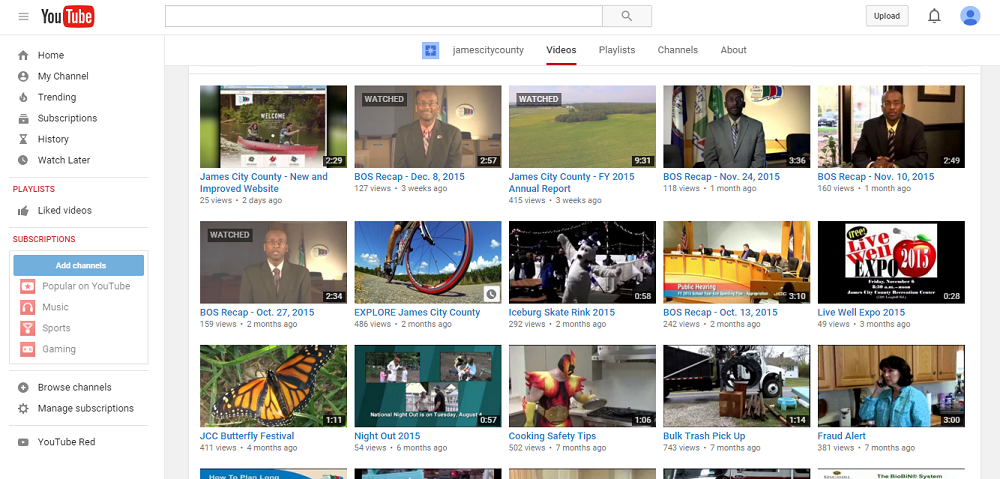The height and width of the screenshot is (479, 1000).
Task: Click the Music headphones icon
Action: (27, 307)
